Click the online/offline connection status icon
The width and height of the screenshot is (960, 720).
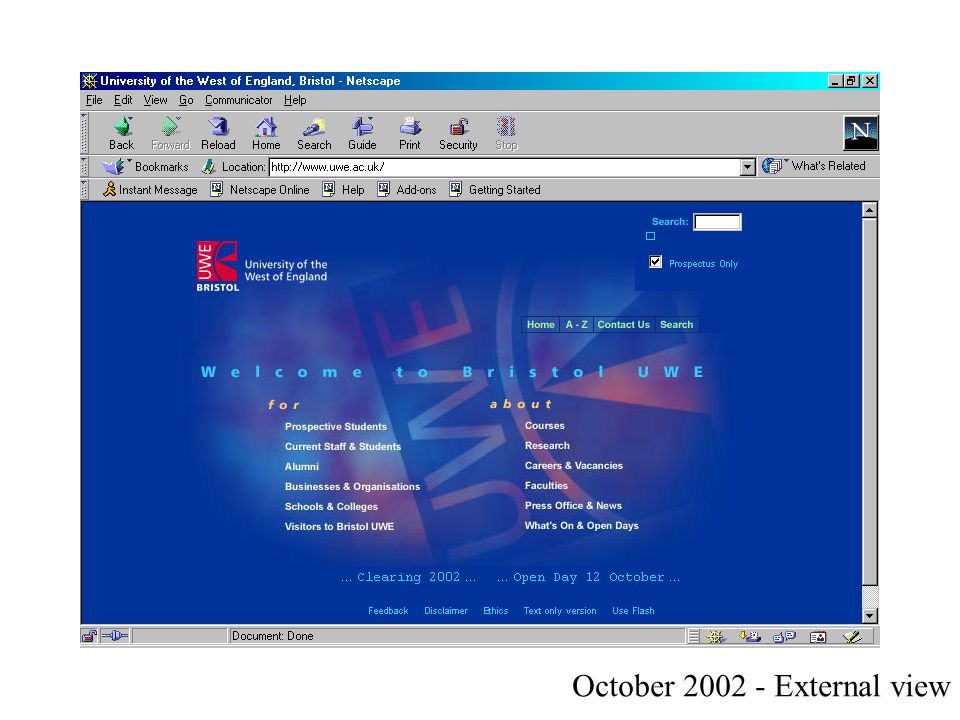click(x=114, y=636)
